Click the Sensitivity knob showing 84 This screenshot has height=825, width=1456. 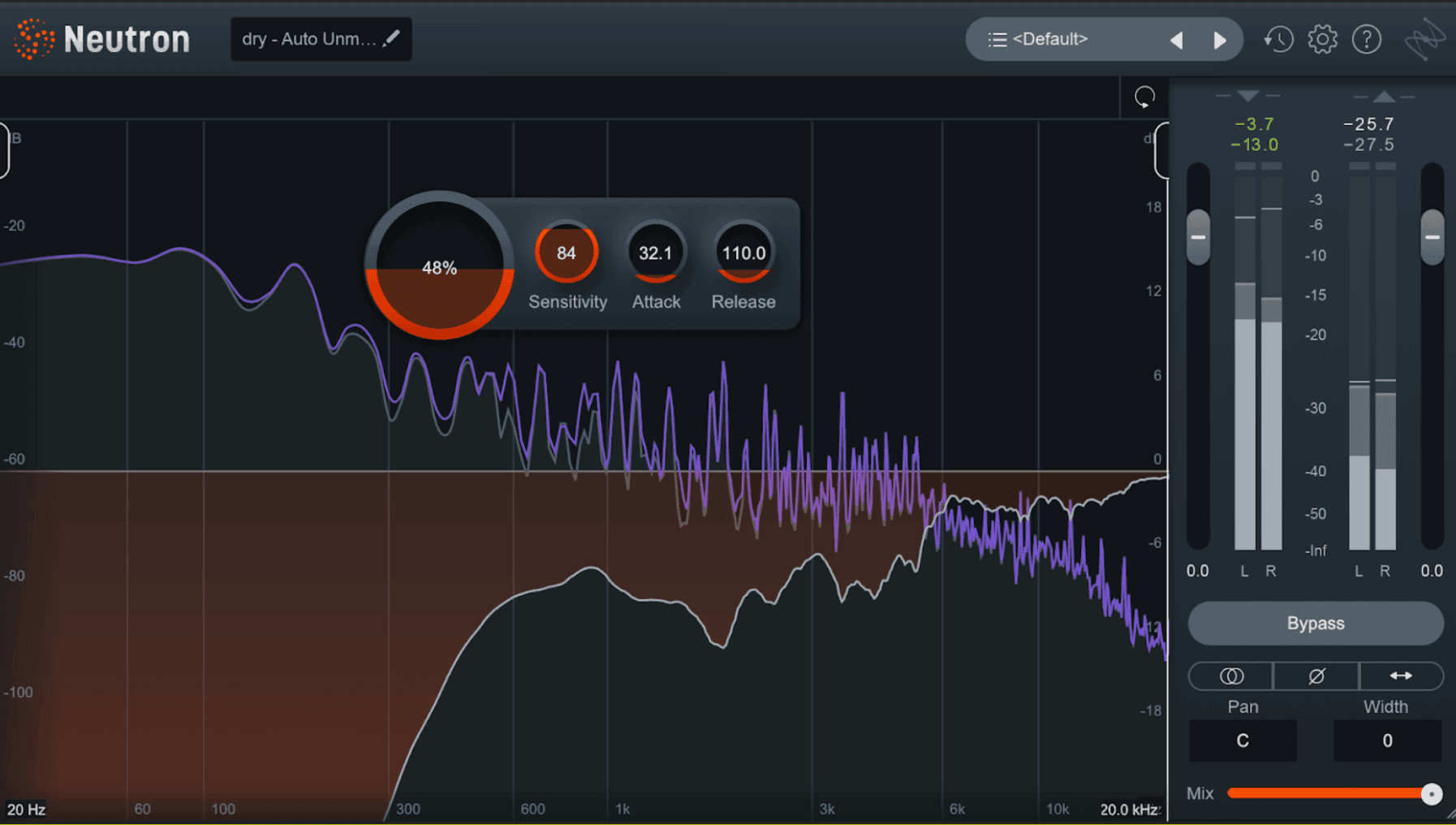click(566, 253)
